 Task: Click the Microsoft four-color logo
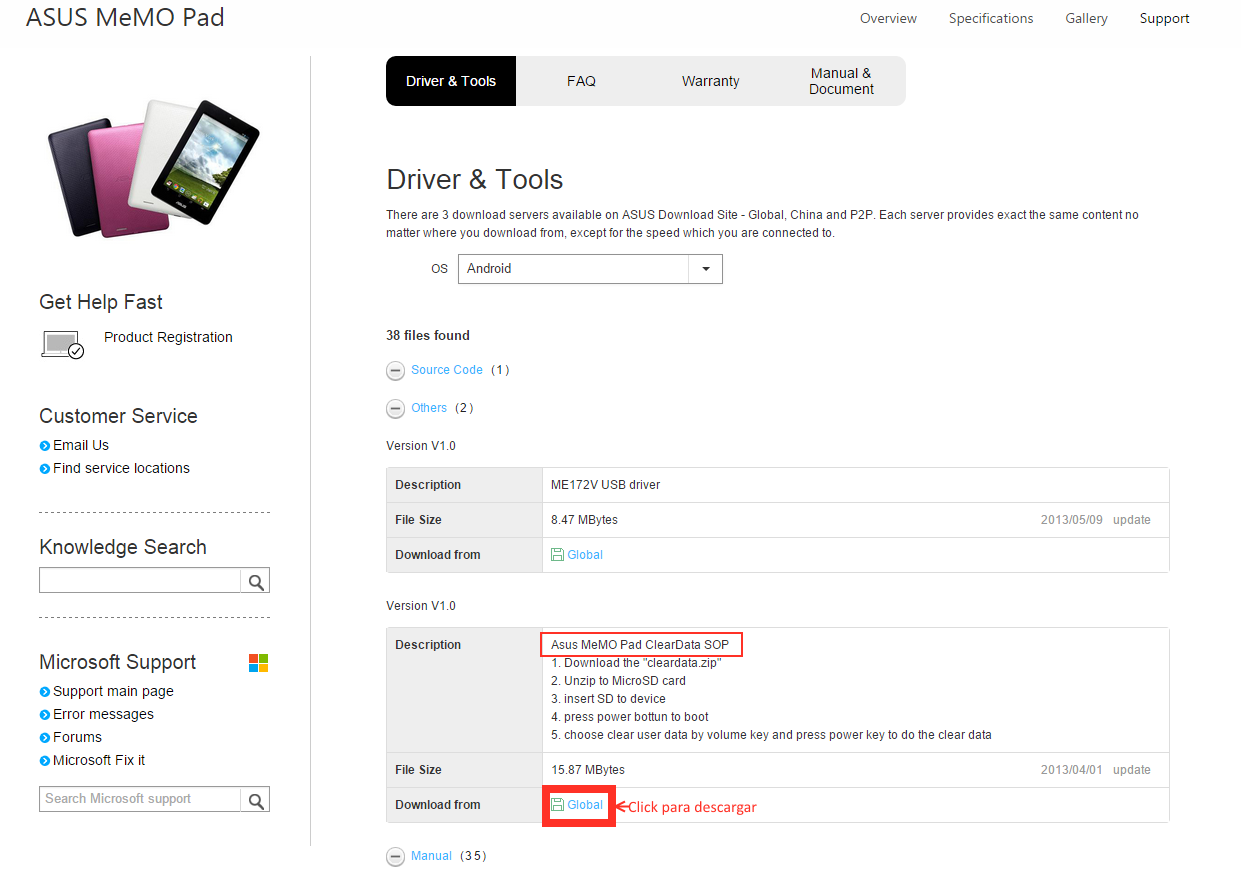coord(258,663)
